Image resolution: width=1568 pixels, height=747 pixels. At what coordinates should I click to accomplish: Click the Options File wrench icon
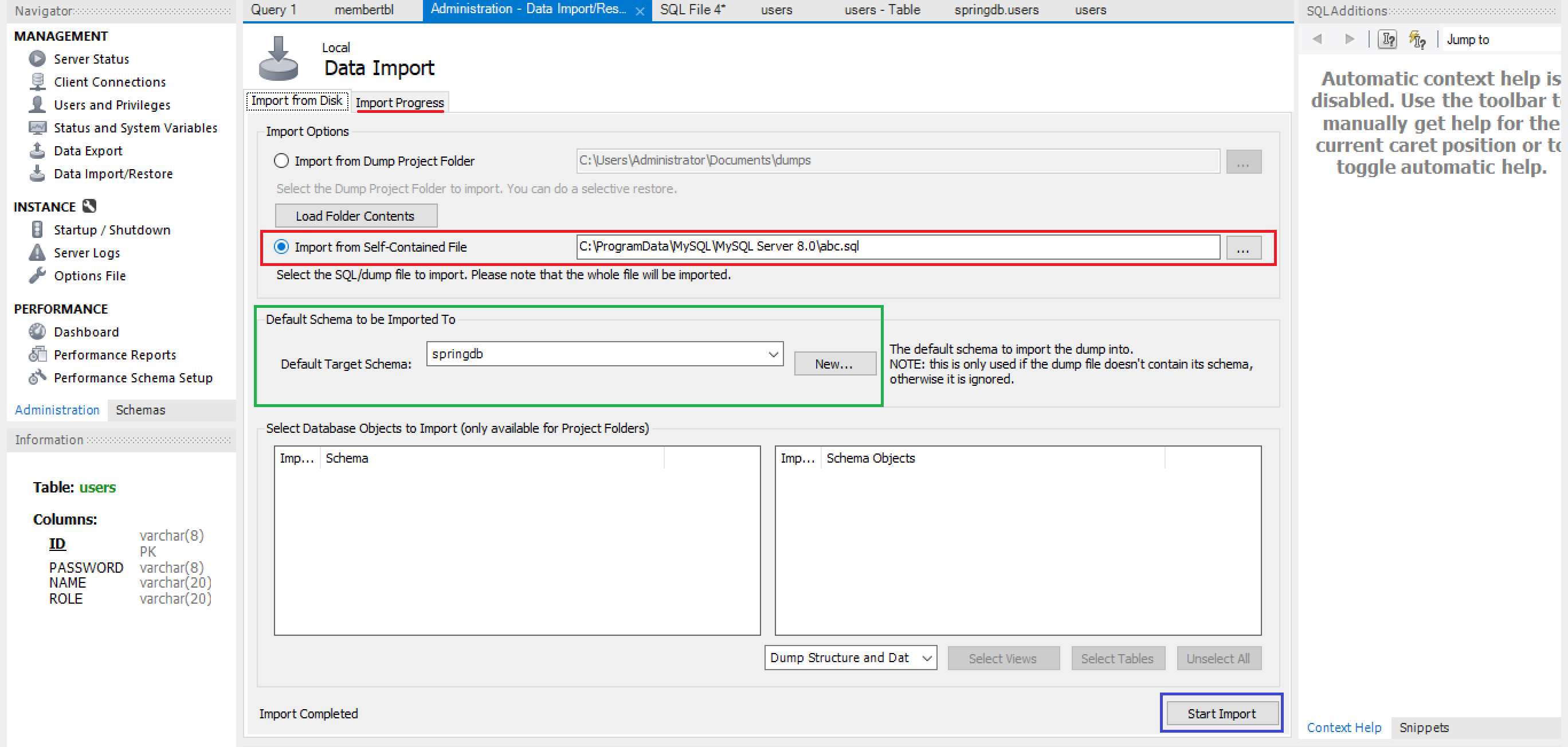click(x=37, y=275)
